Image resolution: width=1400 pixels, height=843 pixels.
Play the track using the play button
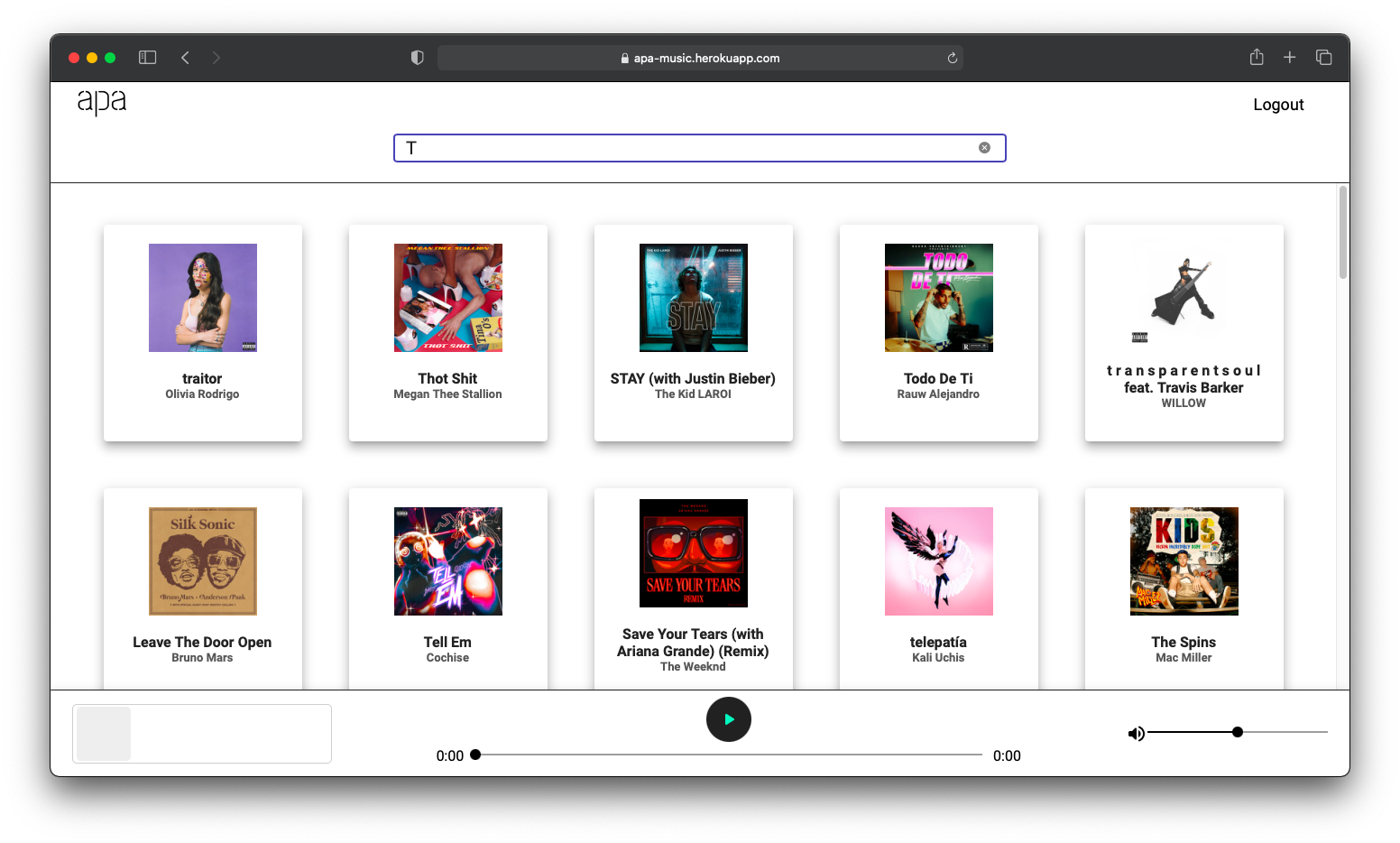pos(729,719)
